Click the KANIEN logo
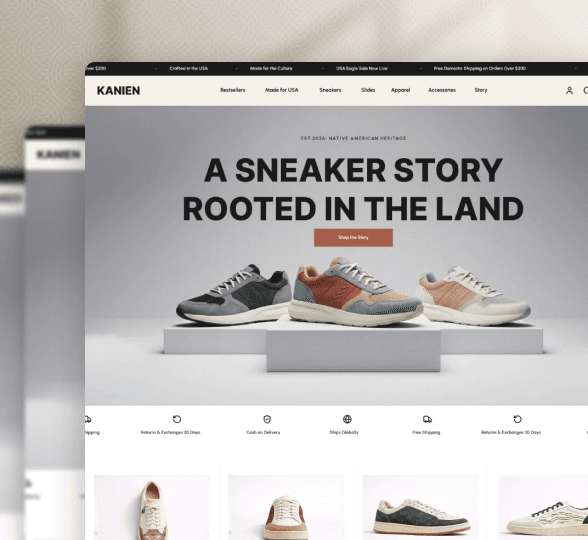588x540 pixels. click(x=118, y=90)
